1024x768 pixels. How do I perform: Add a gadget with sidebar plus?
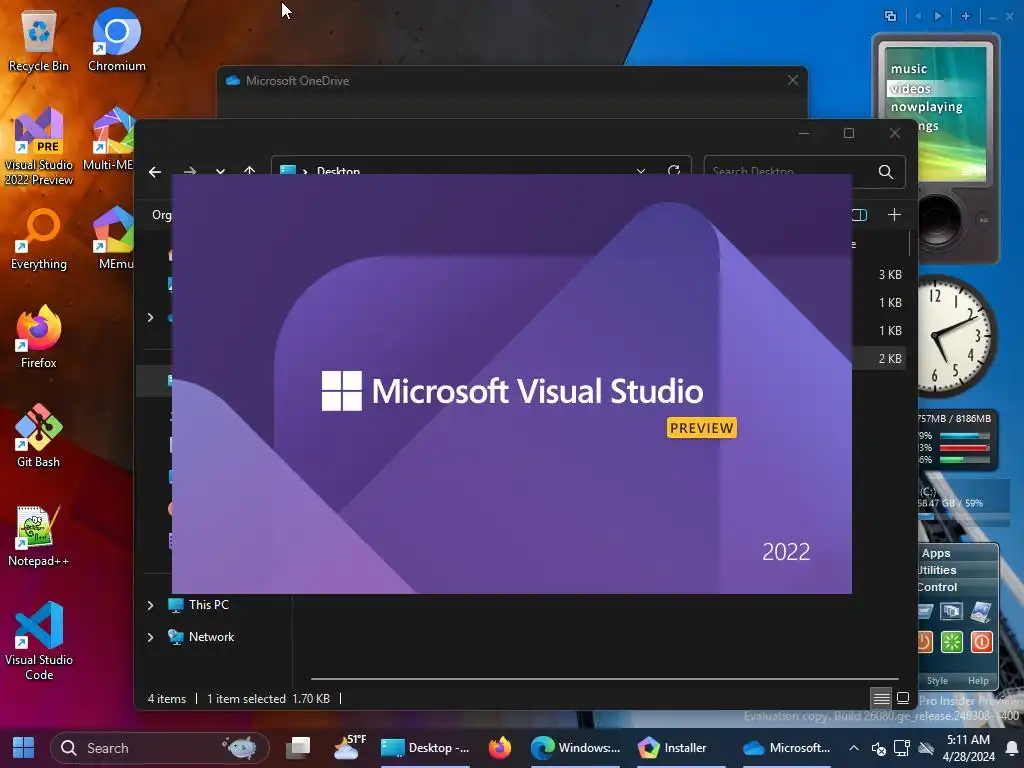[x=966, y=16]
